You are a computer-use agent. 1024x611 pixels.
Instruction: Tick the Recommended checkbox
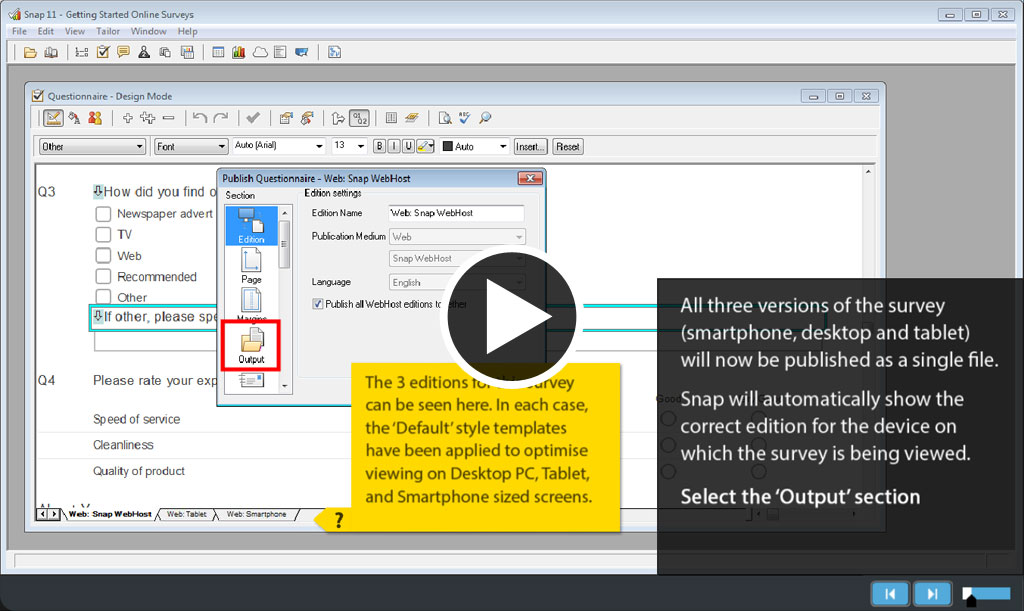pos(103,276)
